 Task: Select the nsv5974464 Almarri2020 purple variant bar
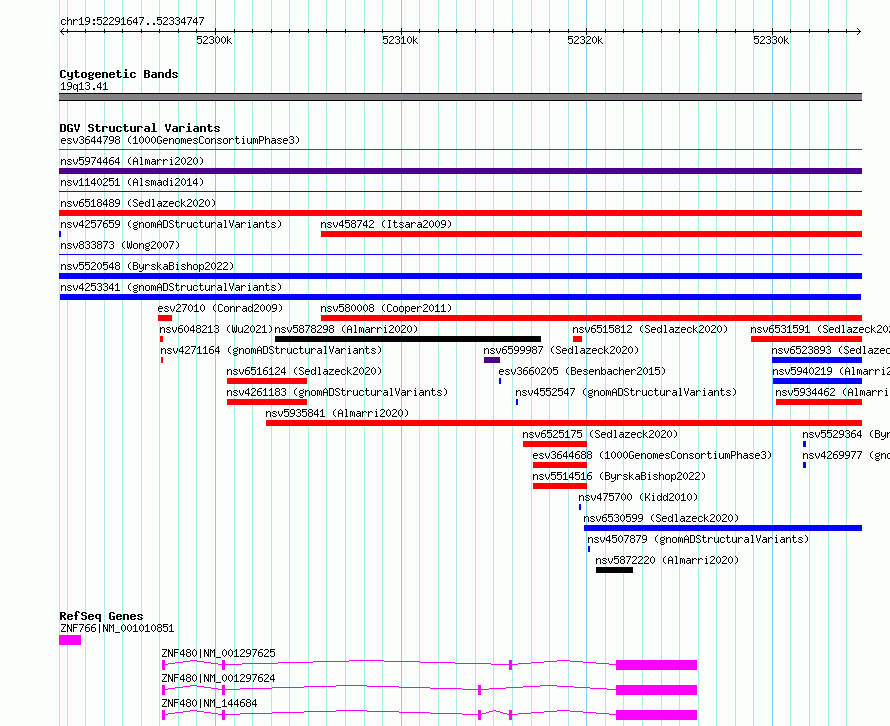point(460,171)
